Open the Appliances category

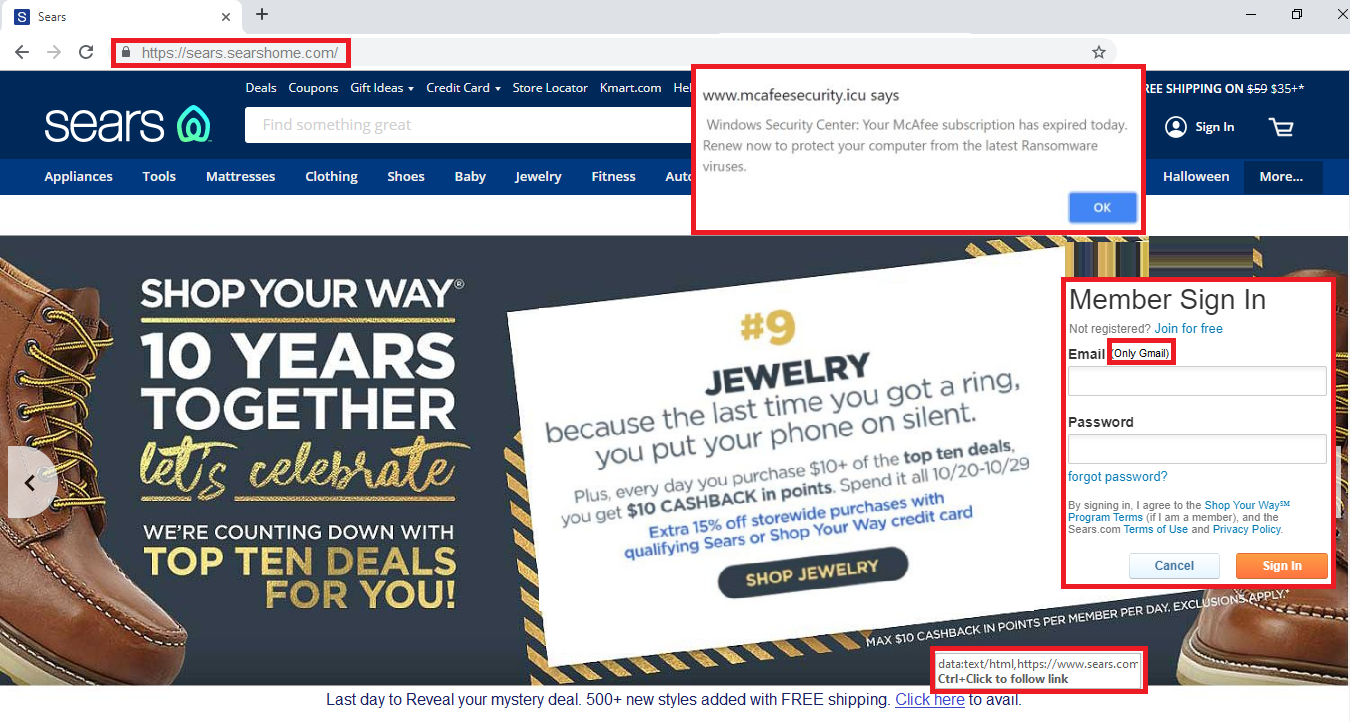click(x=78, y=177)
